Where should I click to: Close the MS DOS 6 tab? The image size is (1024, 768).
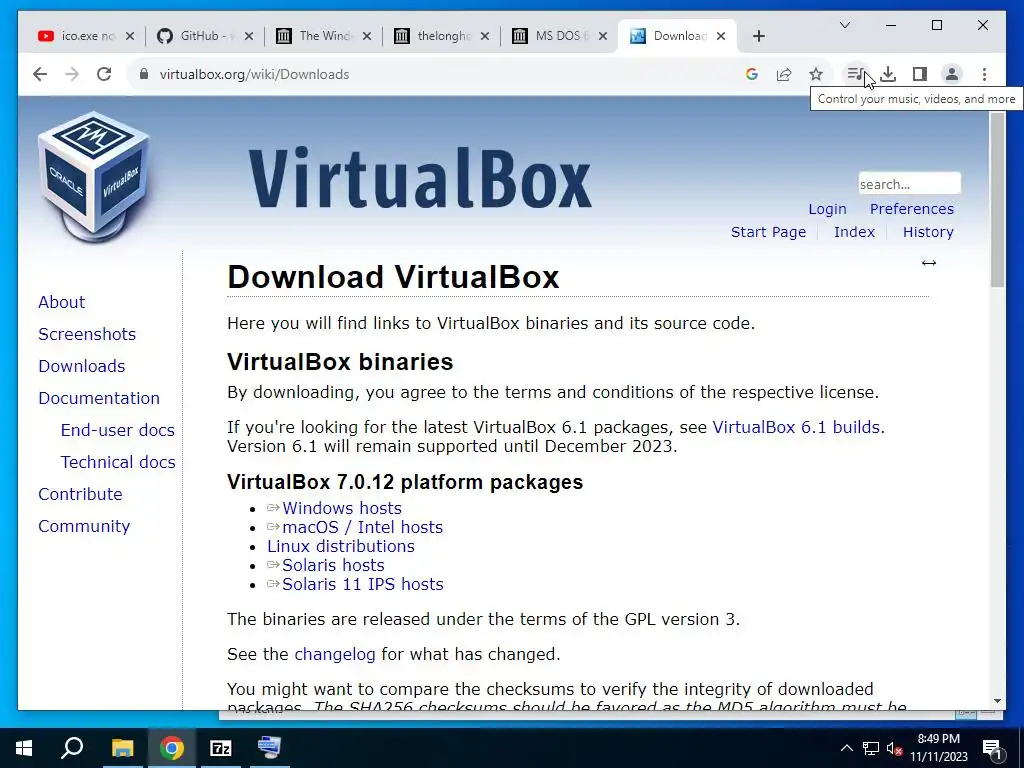(x=603, y=36)
